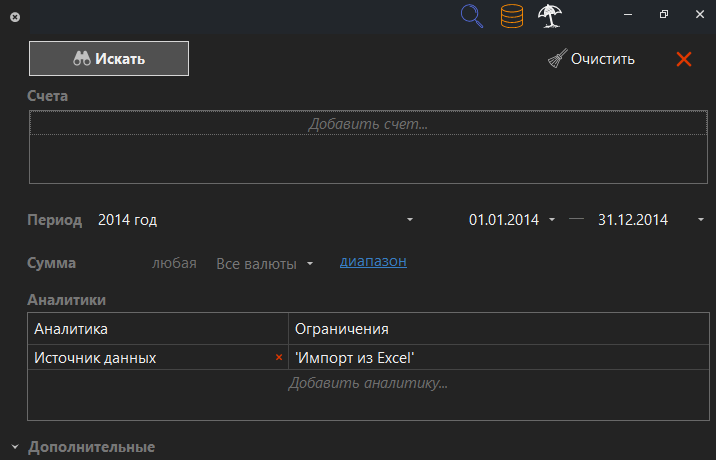Click the small round close icon at top left
This screenshot has width=716, height=460.
pos(15,17)
